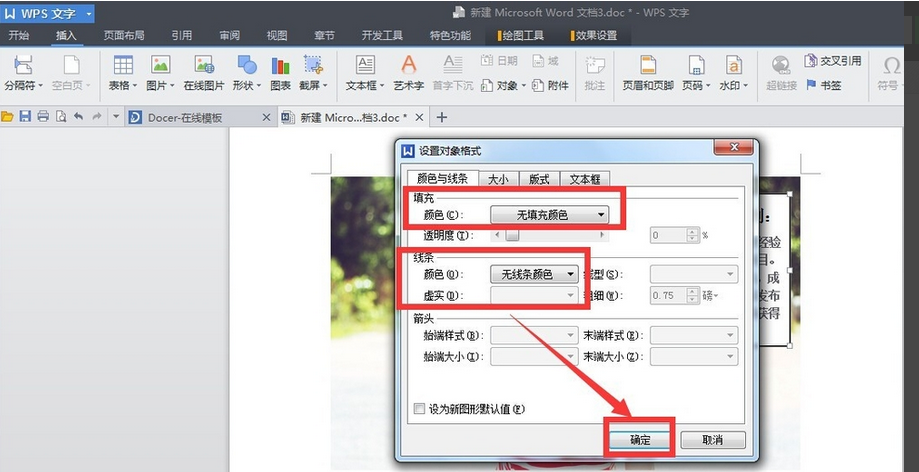Insert a text box (文本框)

coord(365,73)
